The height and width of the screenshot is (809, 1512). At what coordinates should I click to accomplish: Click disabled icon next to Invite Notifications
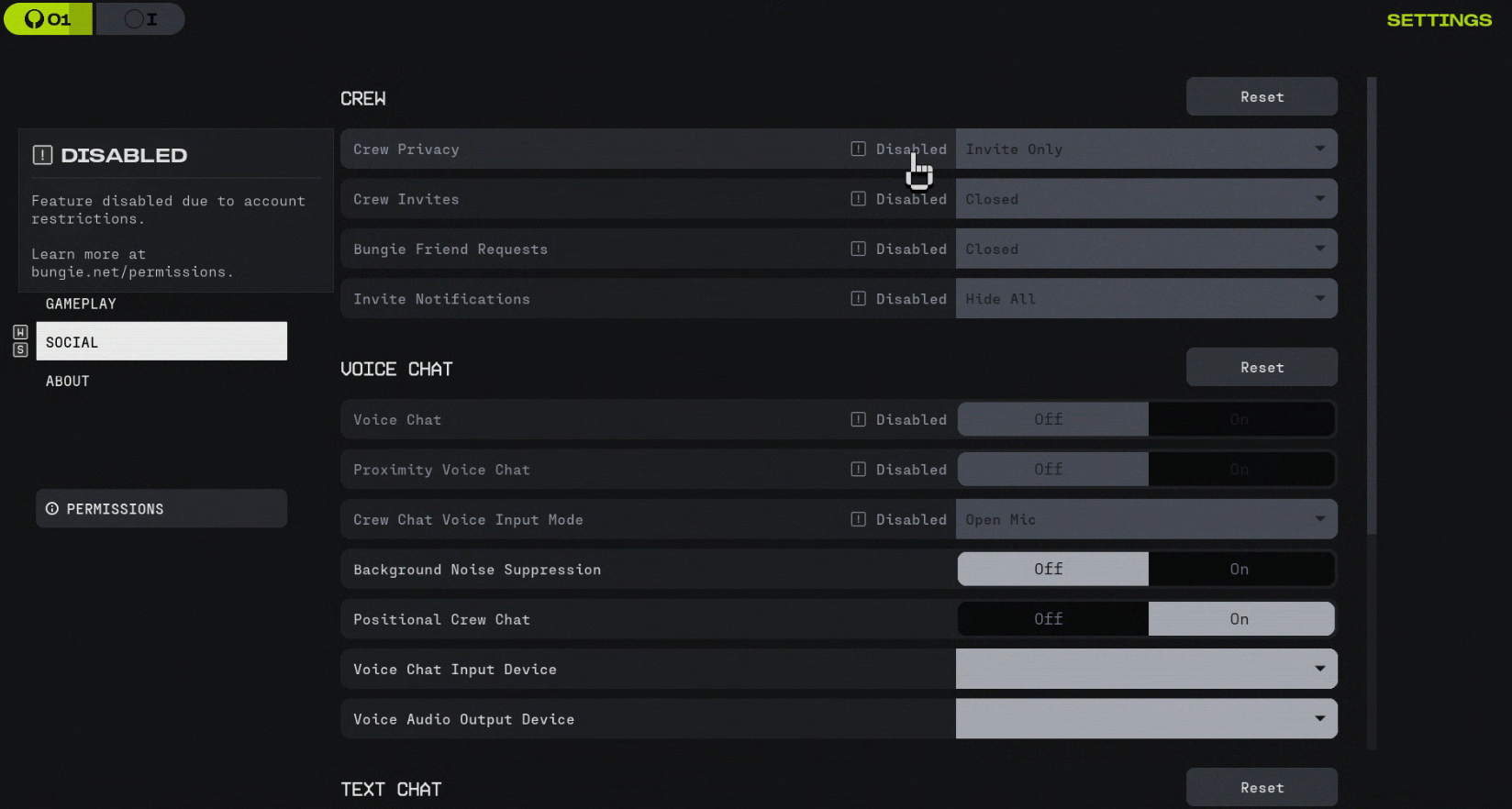858,299
